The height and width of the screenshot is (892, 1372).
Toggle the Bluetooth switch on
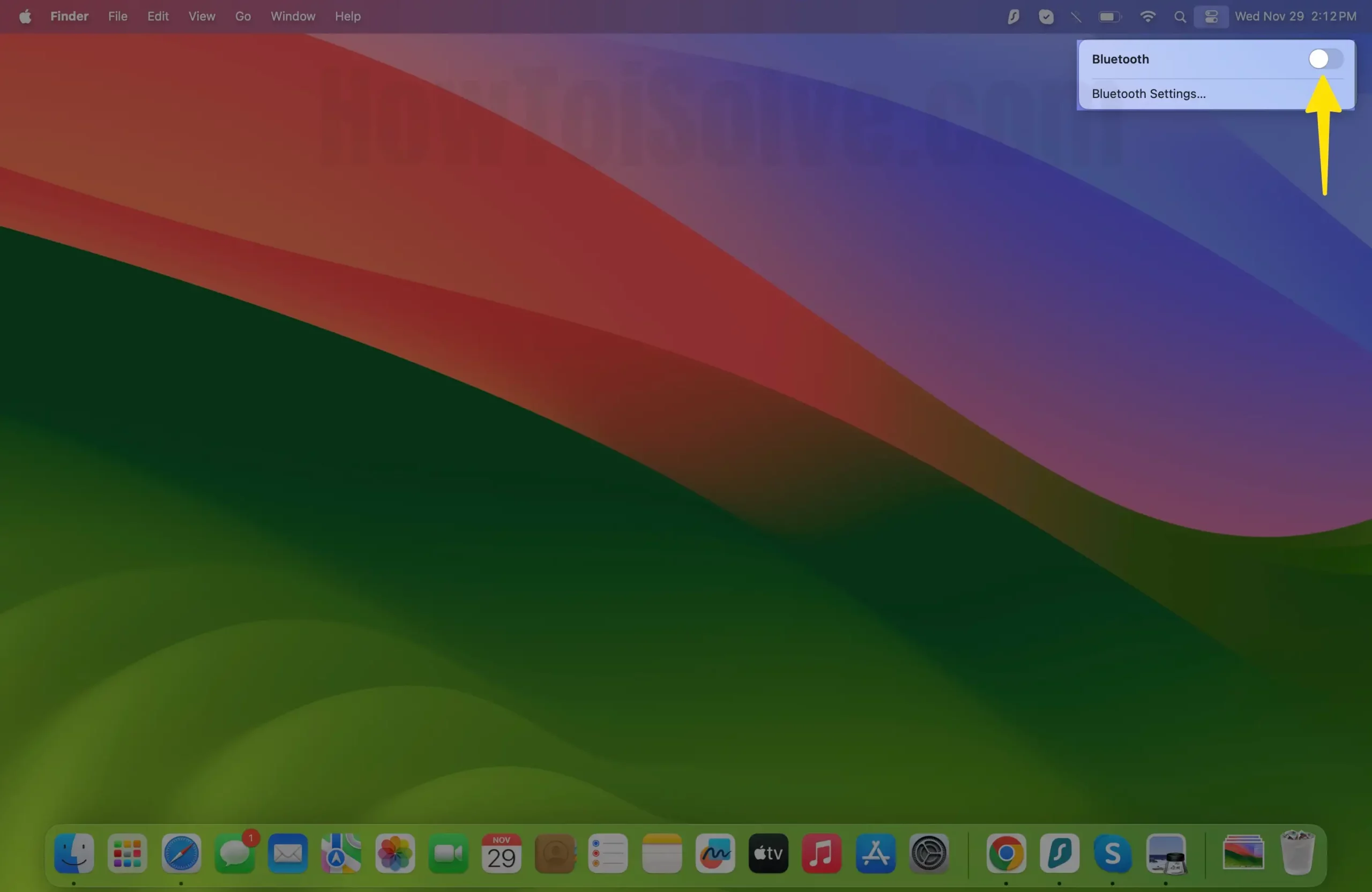point(1325,59)
